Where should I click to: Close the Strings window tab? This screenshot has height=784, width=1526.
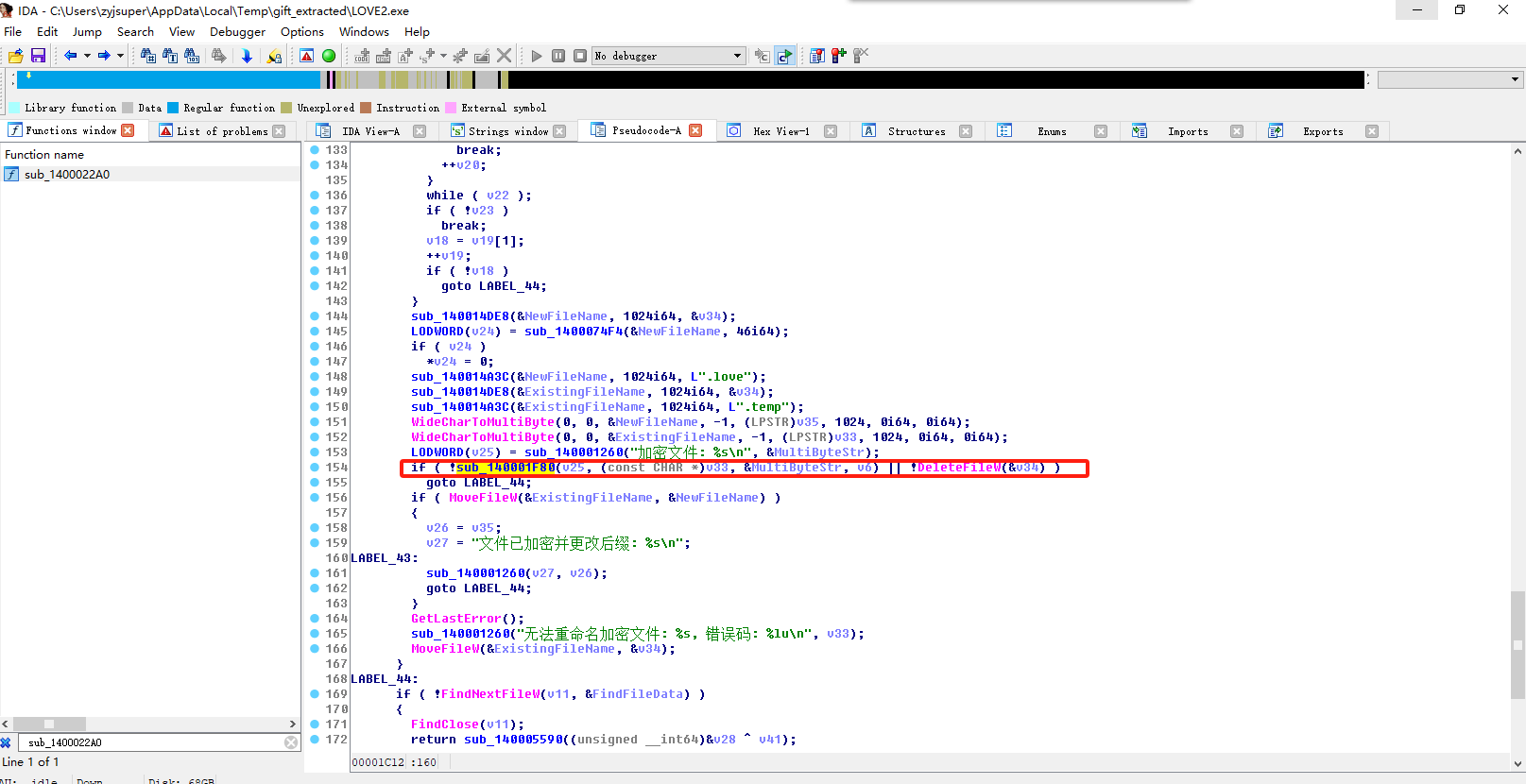click(559, 131)
